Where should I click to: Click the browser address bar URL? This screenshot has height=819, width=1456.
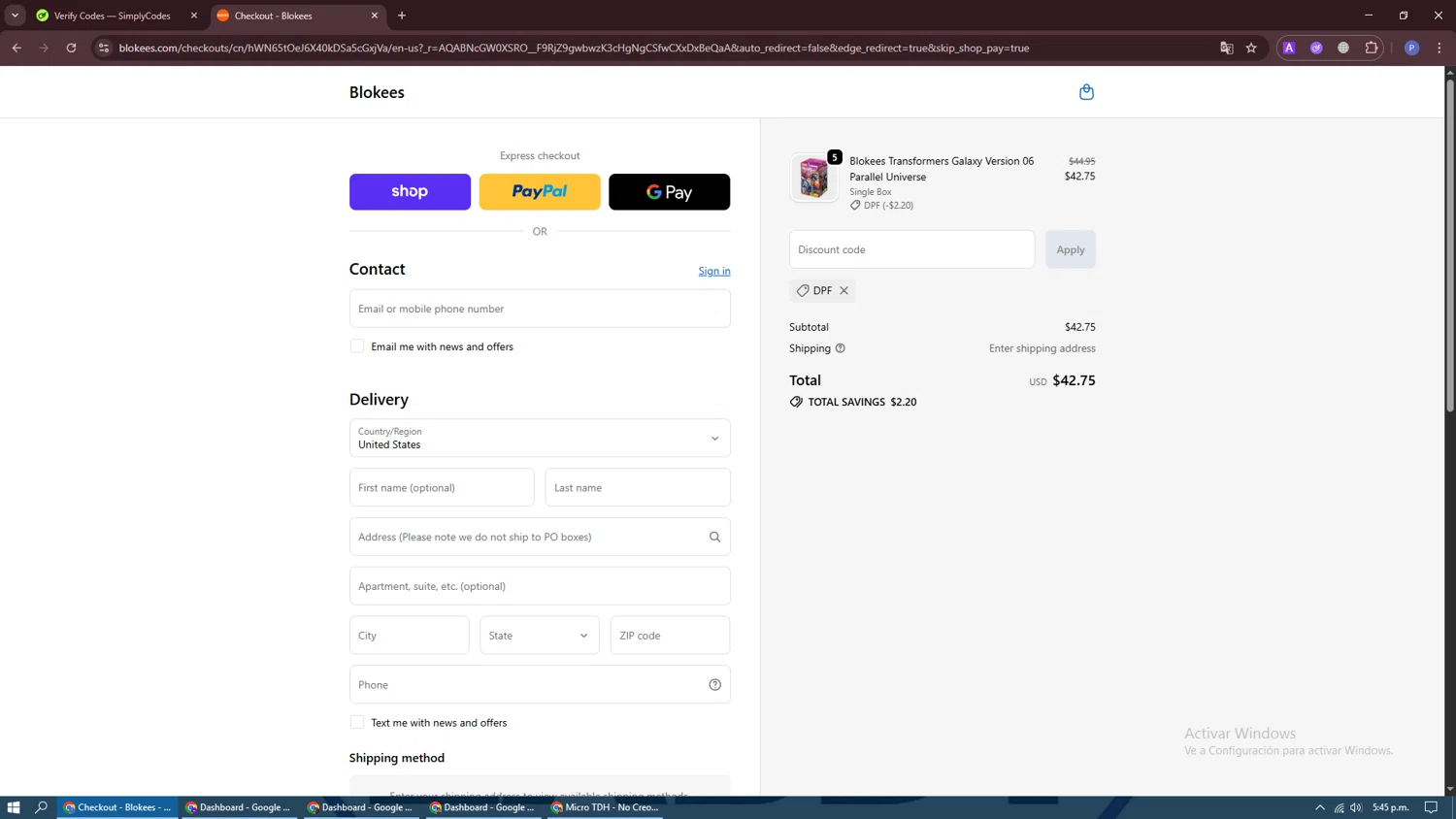[574, 48]
